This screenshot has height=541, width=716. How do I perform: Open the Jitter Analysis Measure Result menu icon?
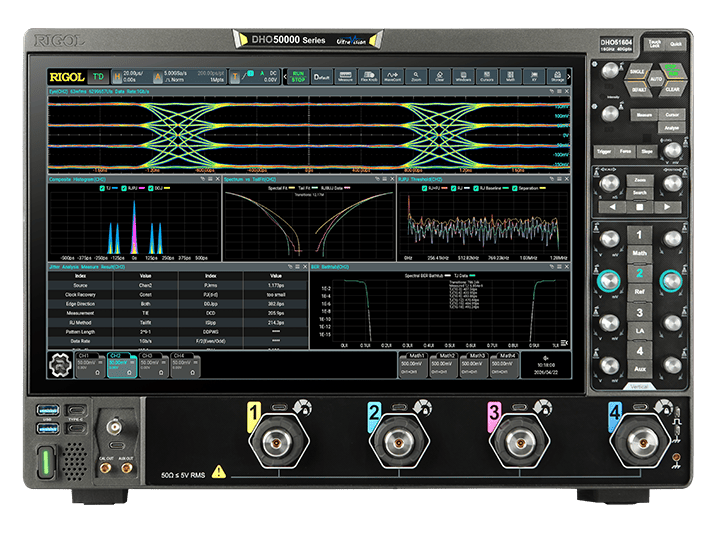(297, 267)
